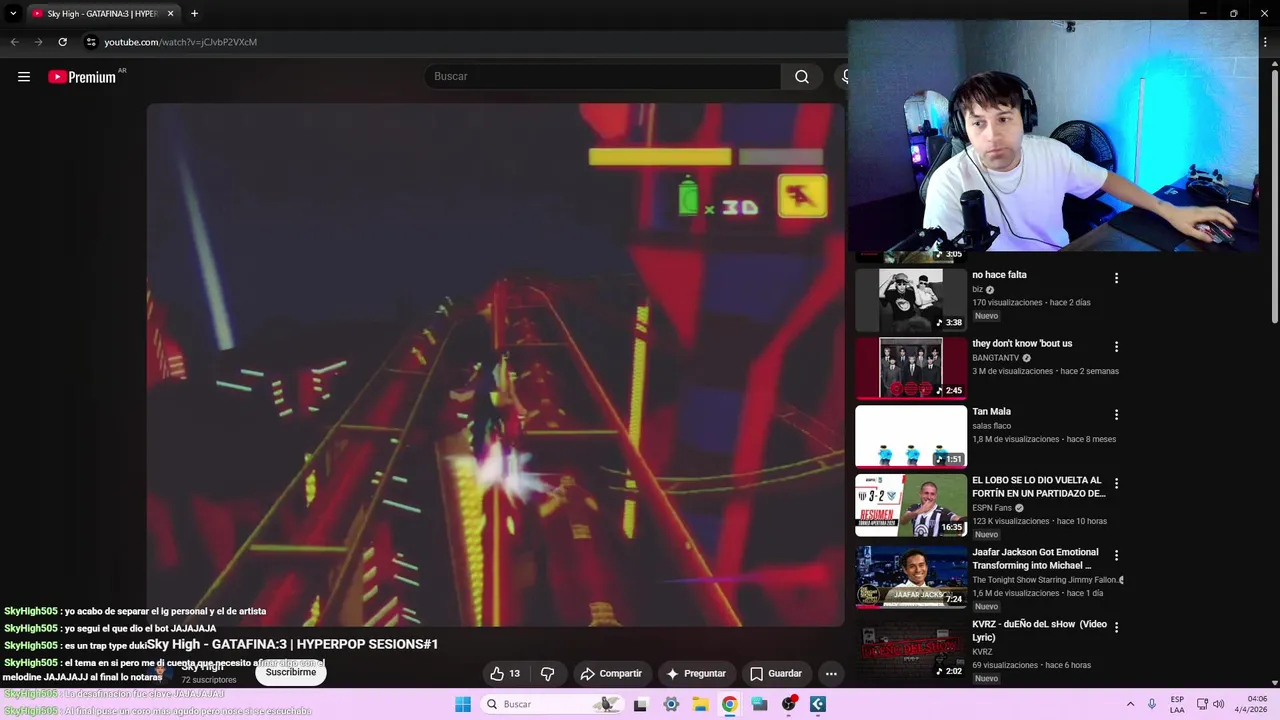1280x720 pixels.
Task: Select the 'Sky High - GATAFINA:3' browser tab
Action: click(103, 13)
